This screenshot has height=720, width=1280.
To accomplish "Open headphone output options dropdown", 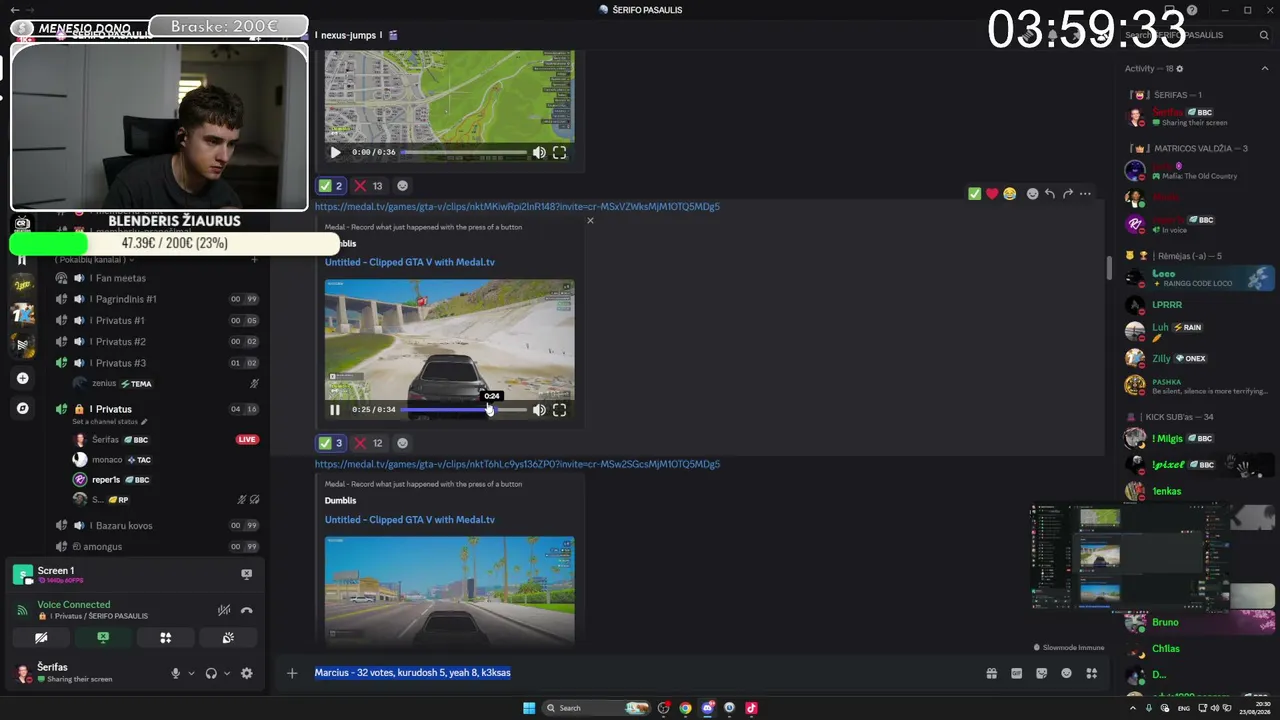I will point(227,673).
